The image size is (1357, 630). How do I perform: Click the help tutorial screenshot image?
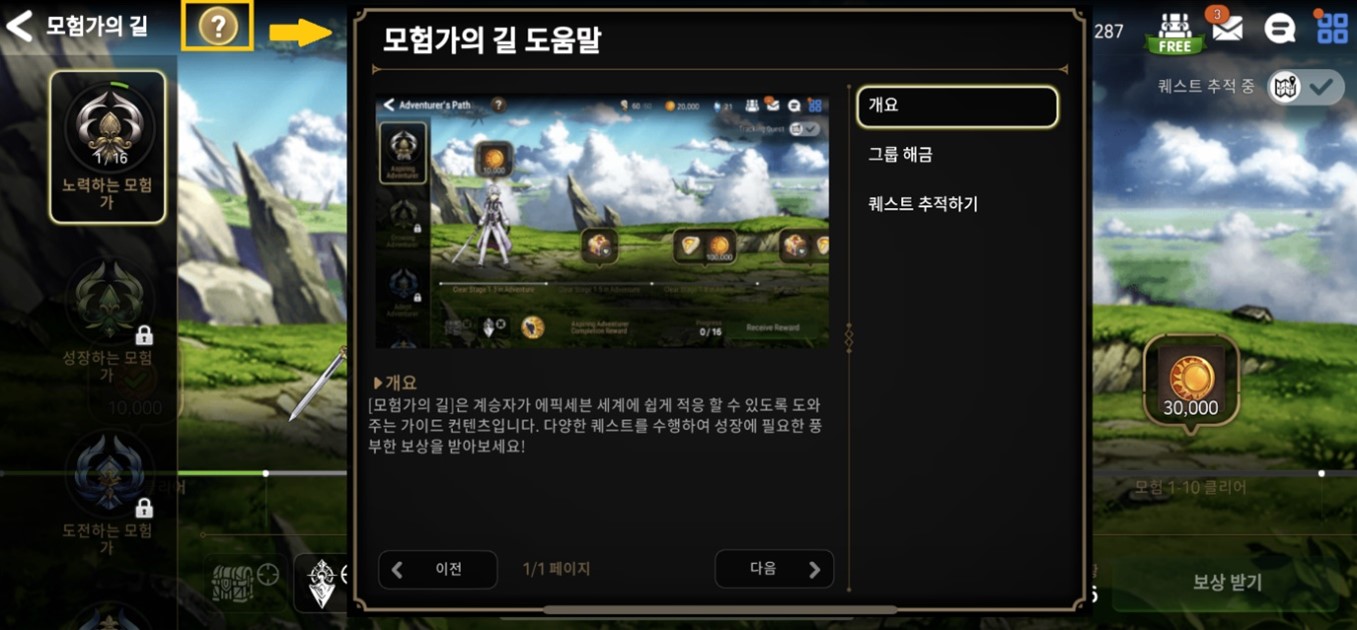point(602,221)
